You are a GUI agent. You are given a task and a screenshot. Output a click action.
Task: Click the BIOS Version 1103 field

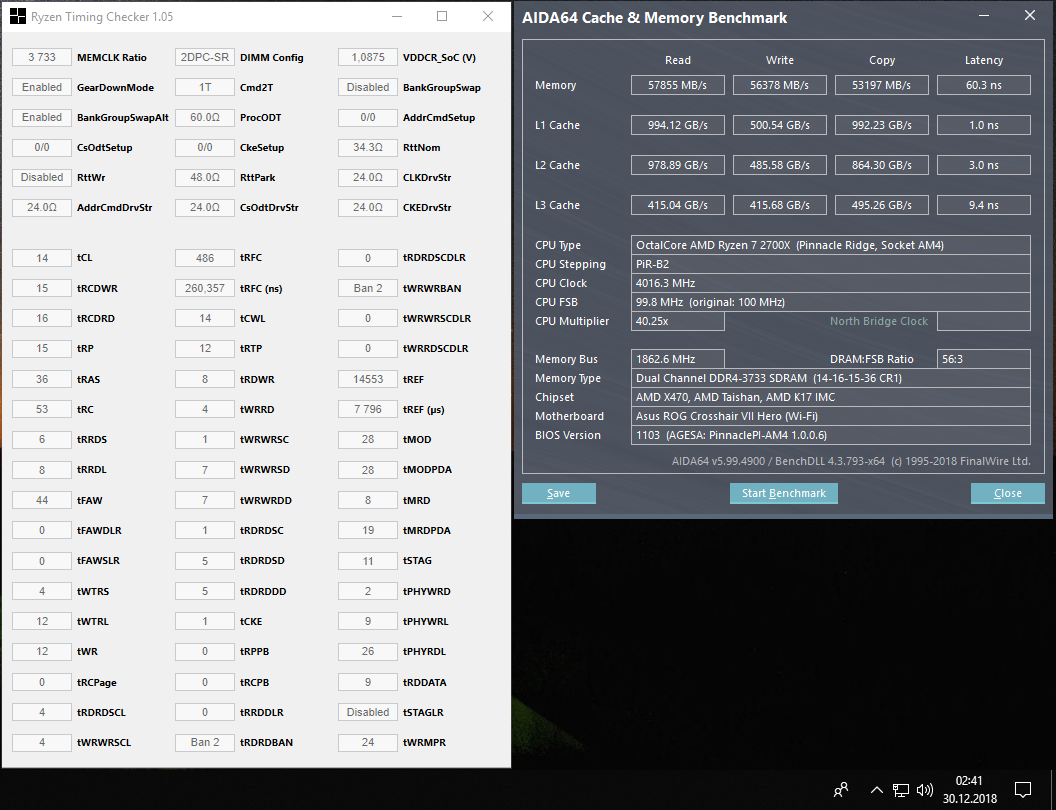830,435
